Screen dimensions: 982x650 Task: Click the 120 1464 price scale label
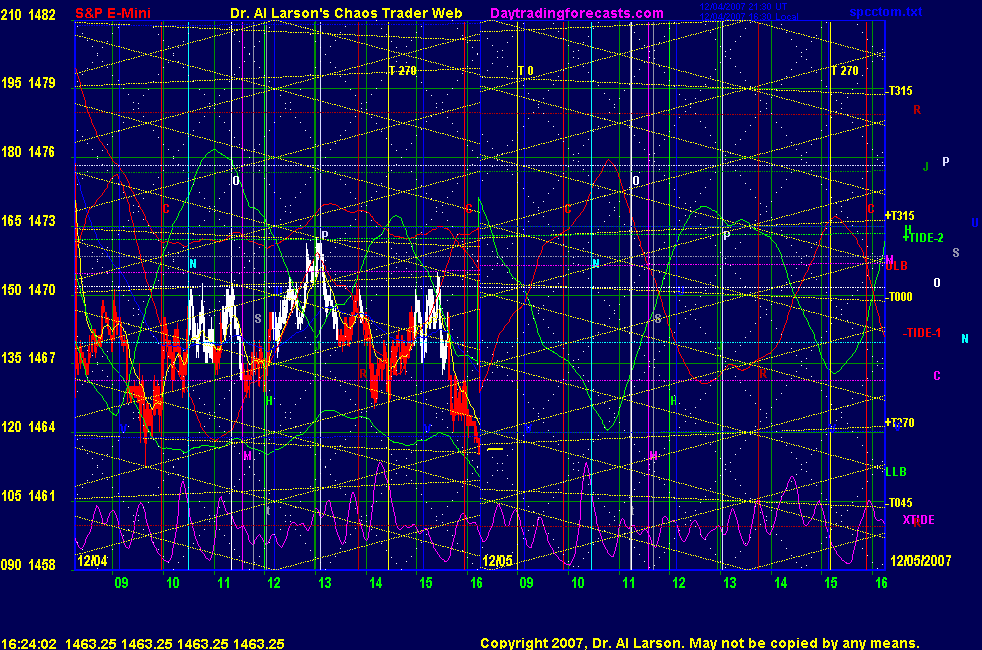tap(28, 426)
